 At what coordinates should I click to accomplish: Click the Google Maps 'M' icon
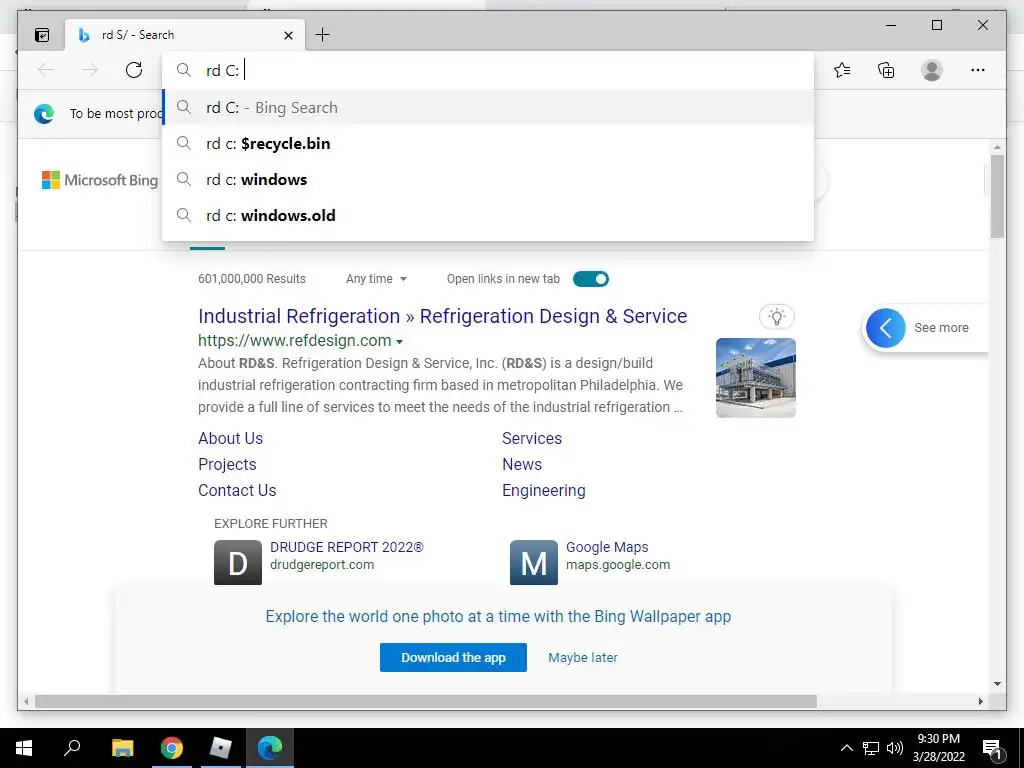pyautogui.click(x=534, y=562)
